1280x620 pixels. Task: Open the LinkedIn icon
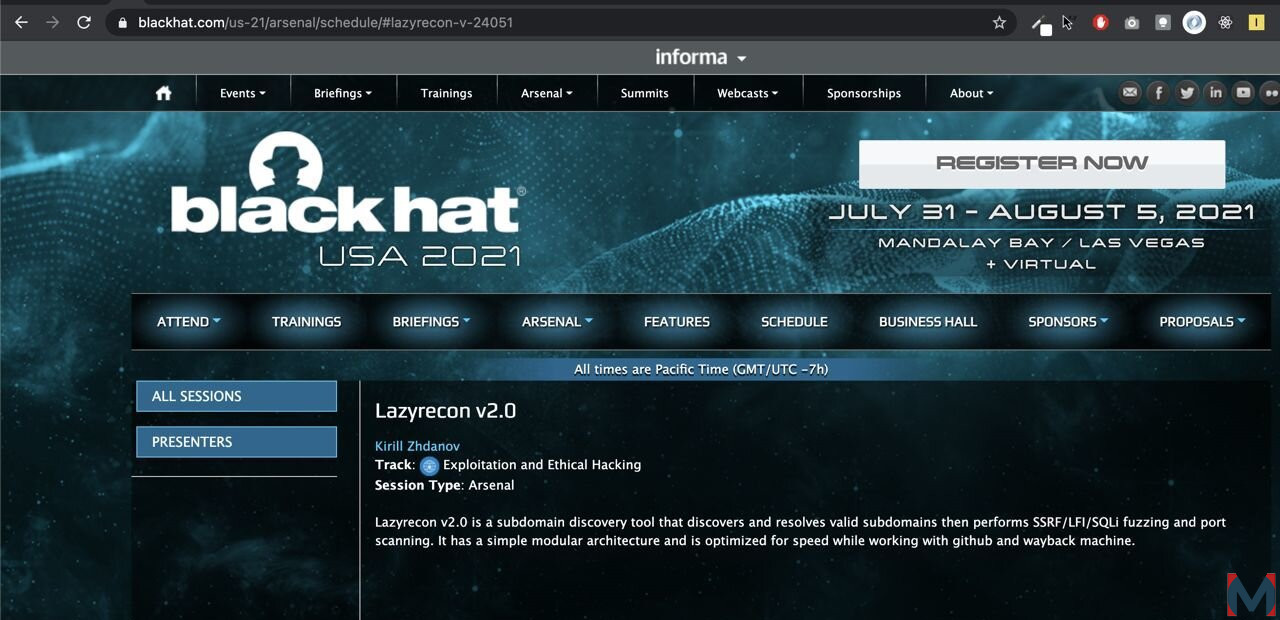pos(1215,93)
